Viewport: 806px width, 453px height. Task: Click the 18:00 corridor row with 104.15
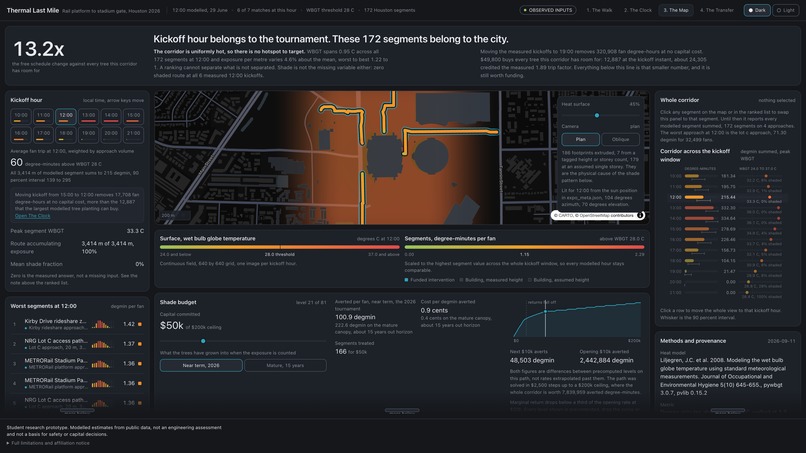pyautogui.click(x=727, y=261)
